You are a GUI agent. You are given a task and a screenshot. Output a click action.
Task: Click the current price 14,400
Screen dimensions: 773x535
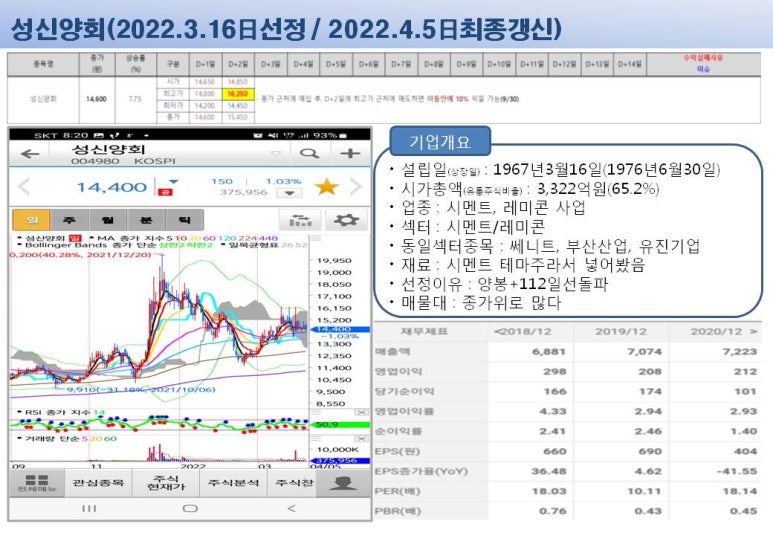tap(112, 187)
